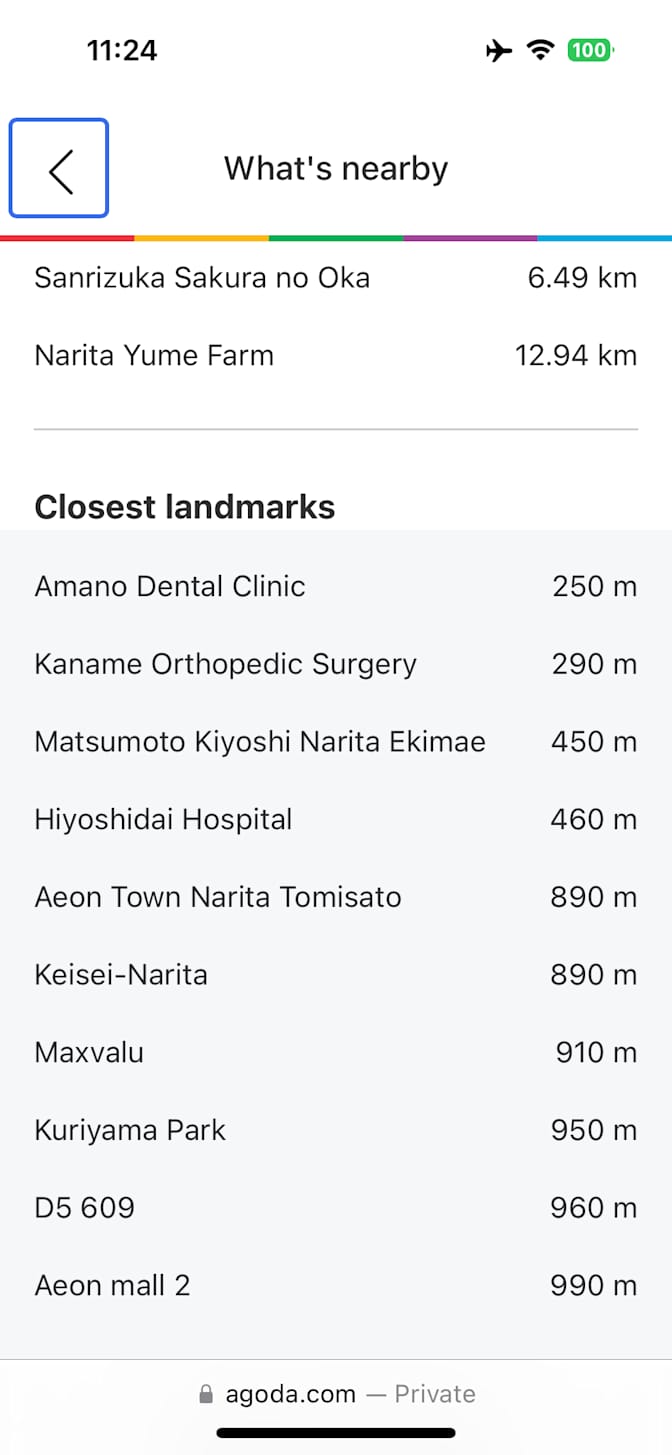Screen dimensions: 672x1455
Task: Tap the Wi-Fi status icon
Action: tap(541, 50)
